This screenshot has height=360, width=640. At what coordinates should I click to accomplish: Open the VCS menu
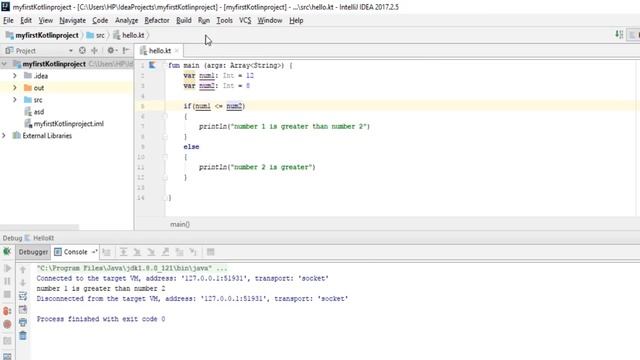point(245,20)
